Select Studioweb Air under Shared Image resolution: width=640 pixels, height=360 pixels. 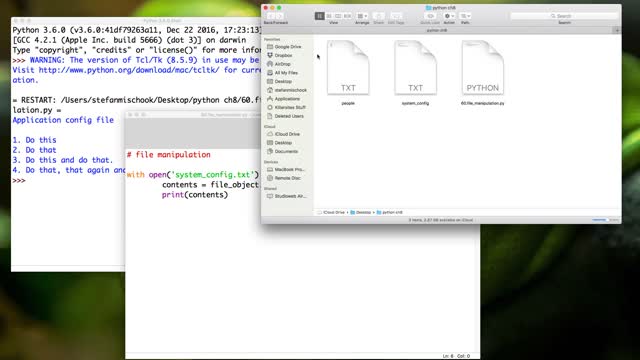(x=290, y=196)
